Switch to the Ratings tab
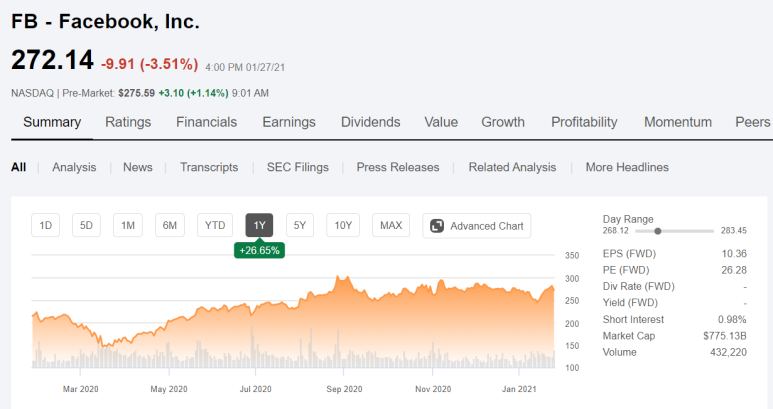The image size is (773, 409). 128,122
